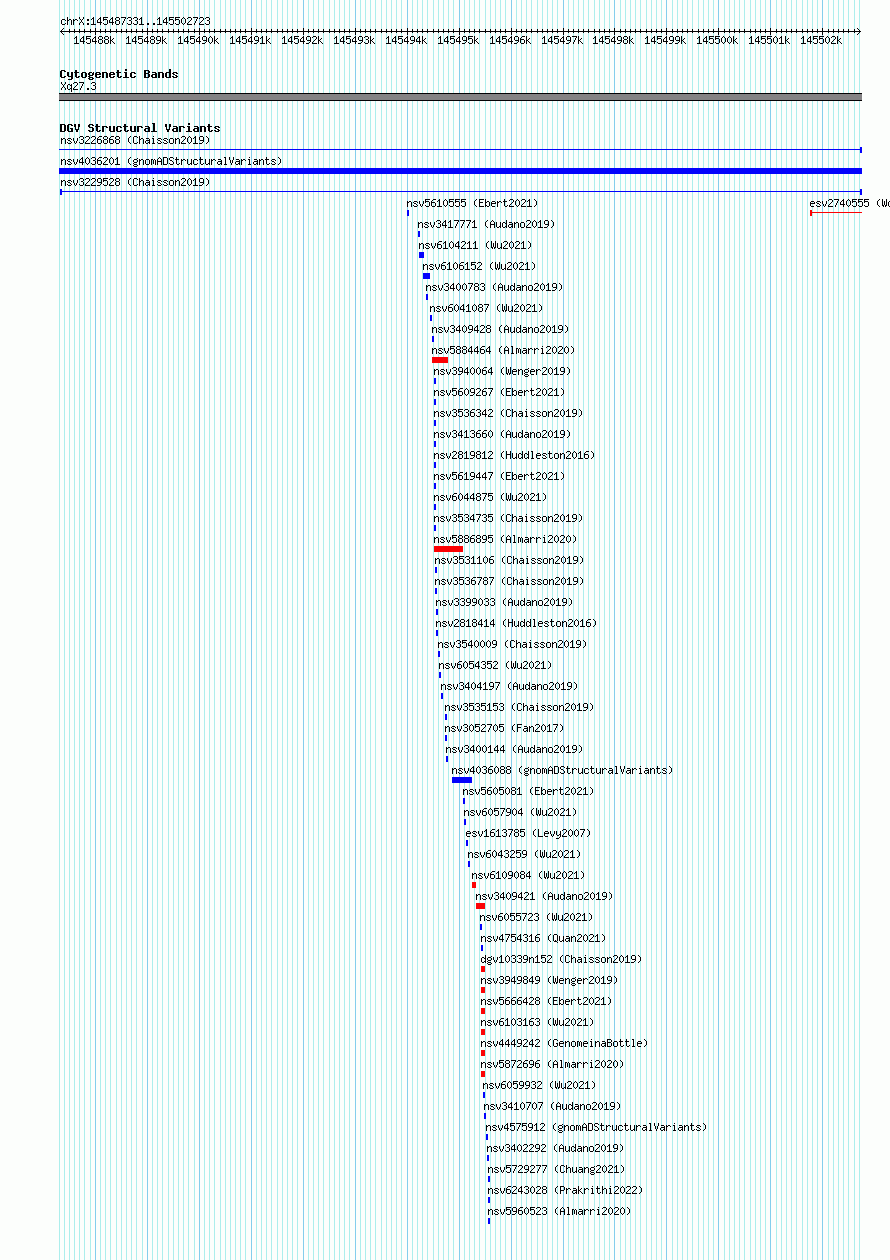Open variant nsv3052705 (Fan2017)
Viewport: 890px width, 1260px height.
[504, 728]
